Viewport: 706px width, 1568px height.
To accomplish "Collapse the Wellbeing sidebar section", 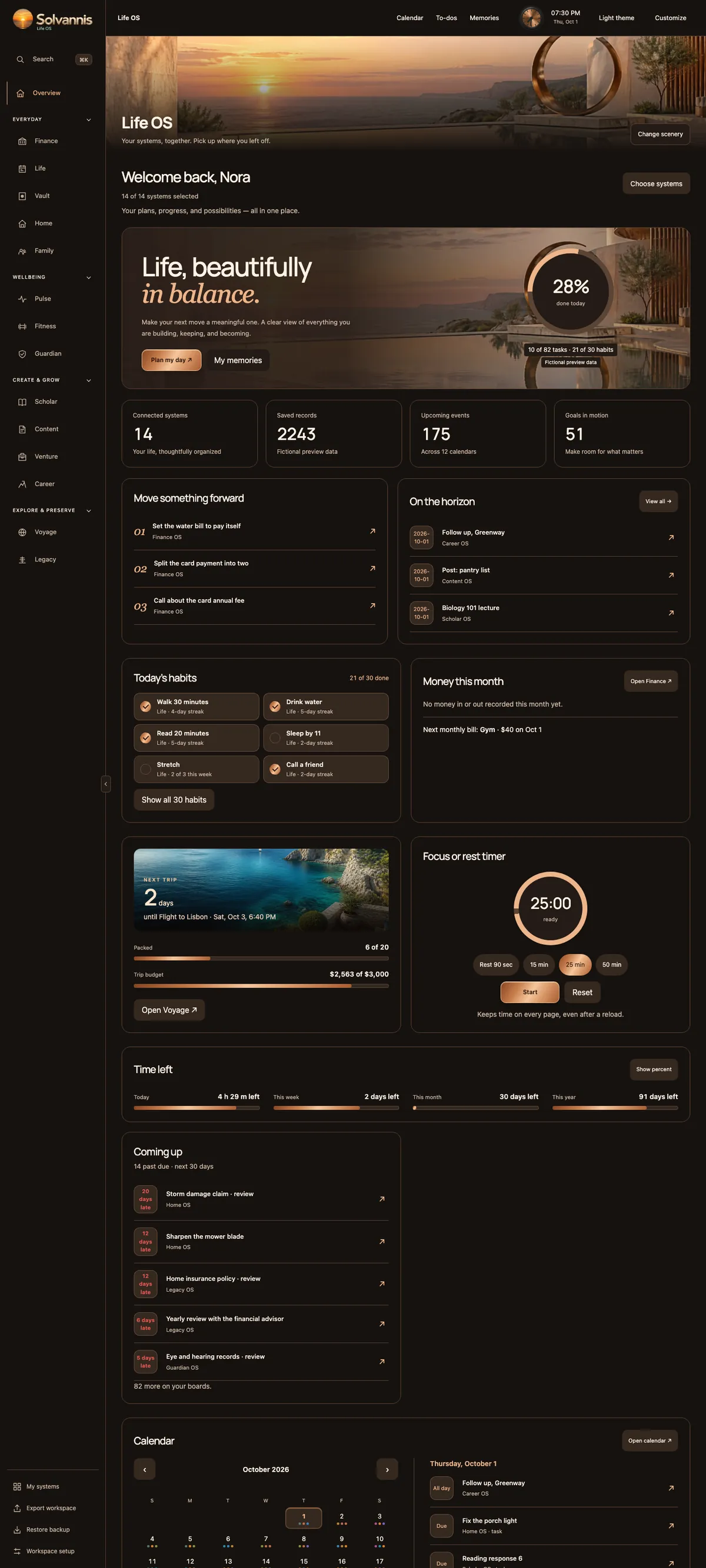I will click(89, 278).
